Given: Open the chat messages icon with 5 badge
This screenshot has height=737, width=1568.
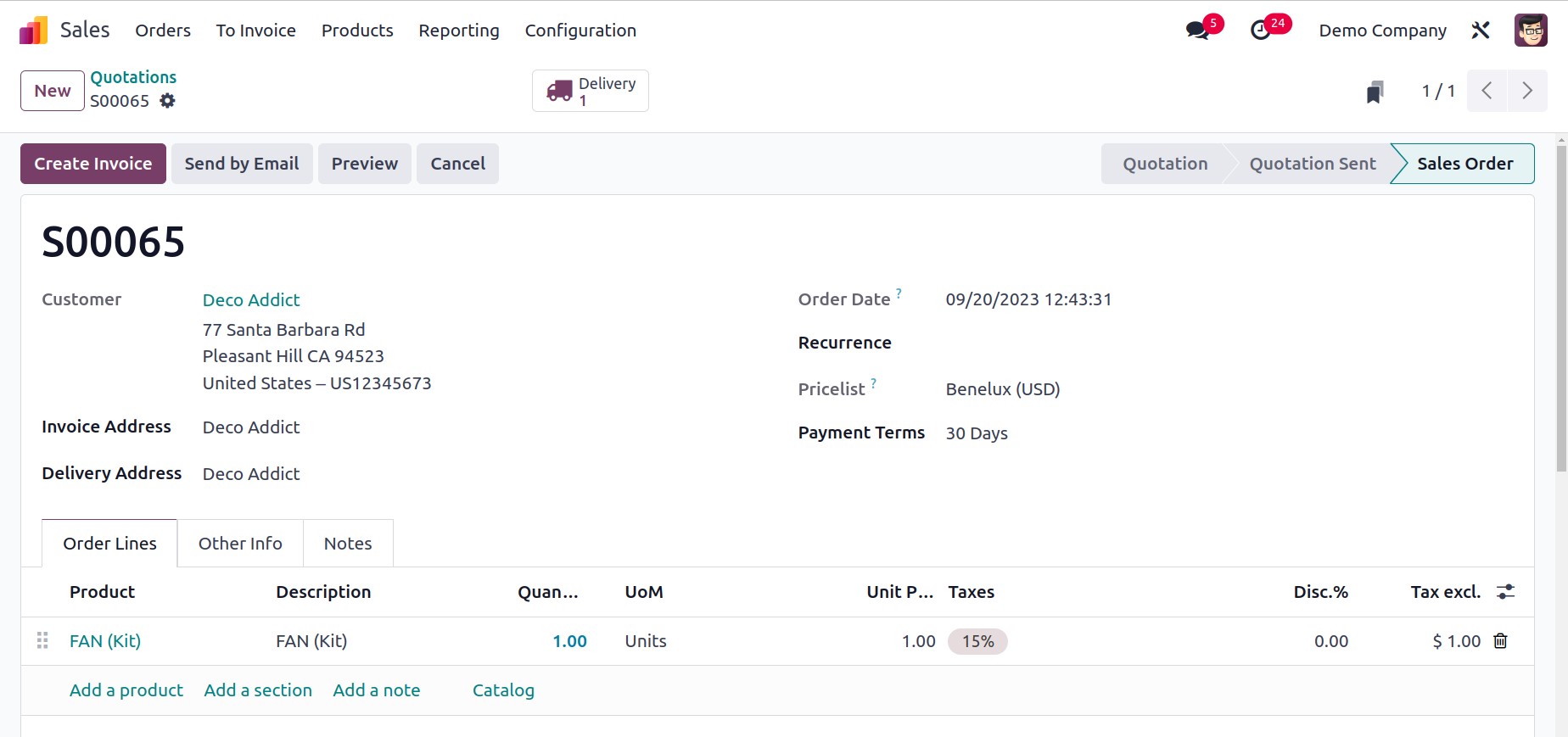Looking at the screenshot, I should (1197, 31).
